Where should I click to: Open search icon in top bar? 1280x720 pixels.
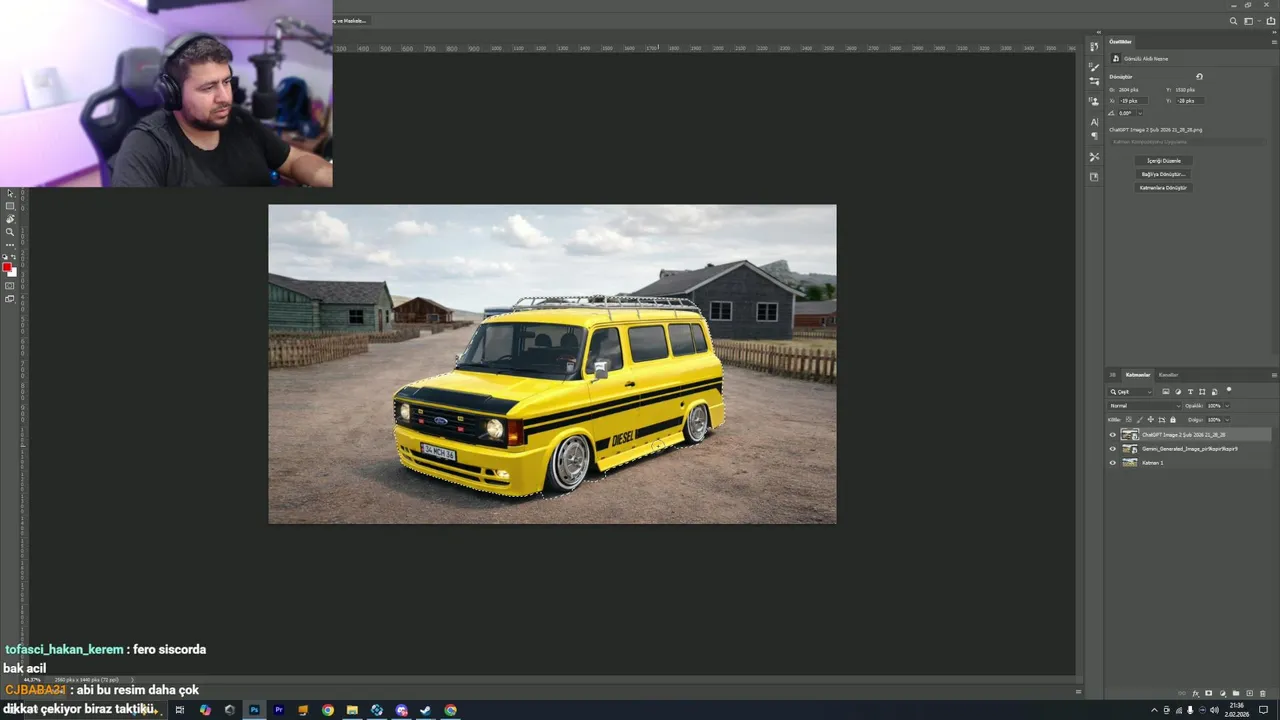pyautogui.click(x=1233, y=21)
